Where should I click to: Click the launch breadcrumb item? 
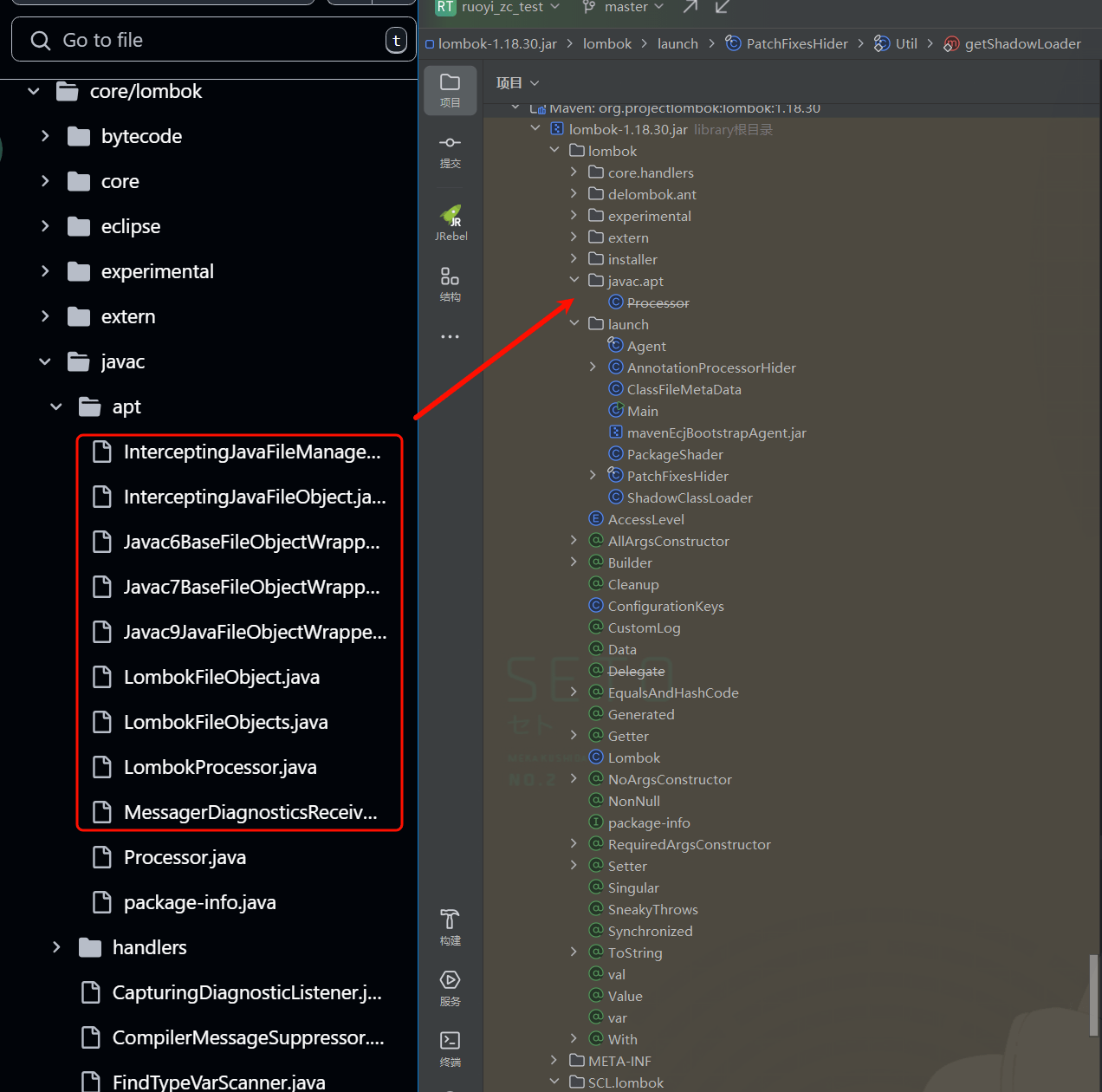(x=677, y=43)
